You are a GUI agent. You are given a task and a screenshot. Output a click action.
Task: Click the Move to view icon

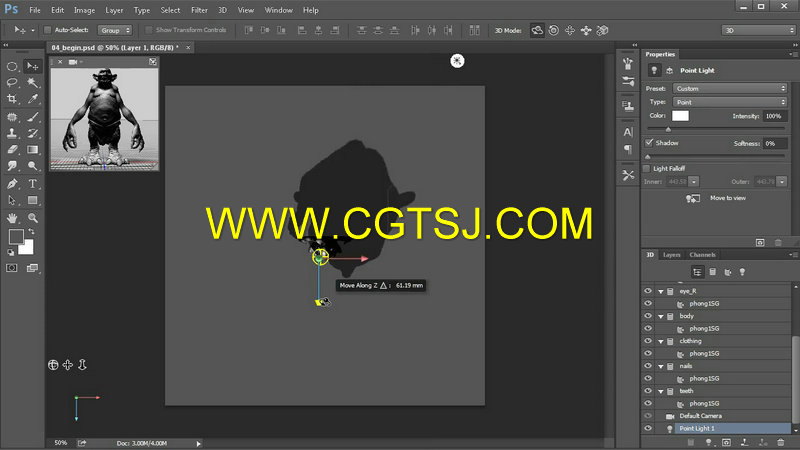[x=693, y=198]
